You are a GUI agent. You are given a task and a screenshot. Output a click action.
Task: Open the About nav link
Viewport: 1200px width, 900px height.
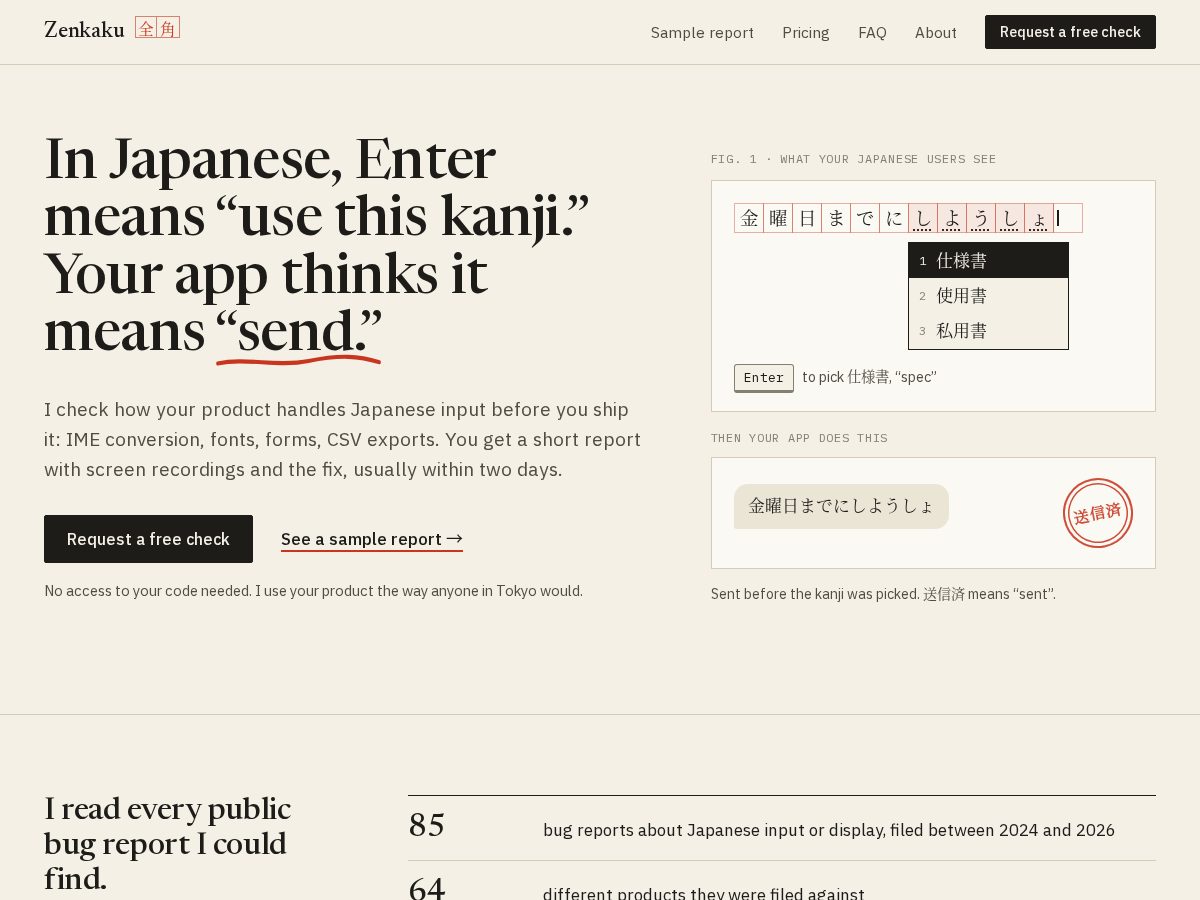pyautogui.click(x=936, y=33)
